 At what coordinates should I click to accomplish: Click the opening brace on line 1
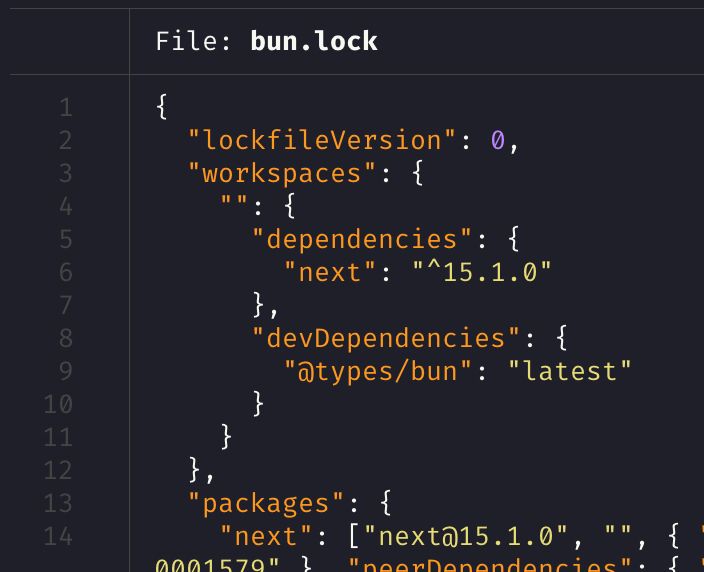coord(162,107)
